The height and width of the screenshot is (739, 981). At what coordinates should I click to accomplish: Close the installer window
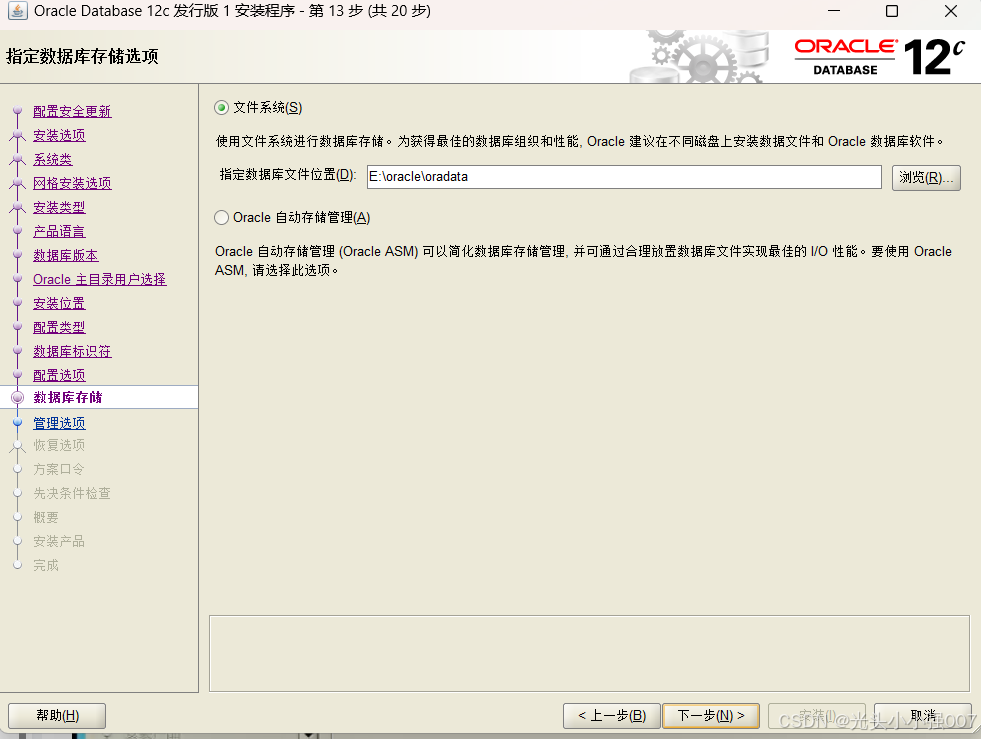pyautogui.click(x=951, y=11)
